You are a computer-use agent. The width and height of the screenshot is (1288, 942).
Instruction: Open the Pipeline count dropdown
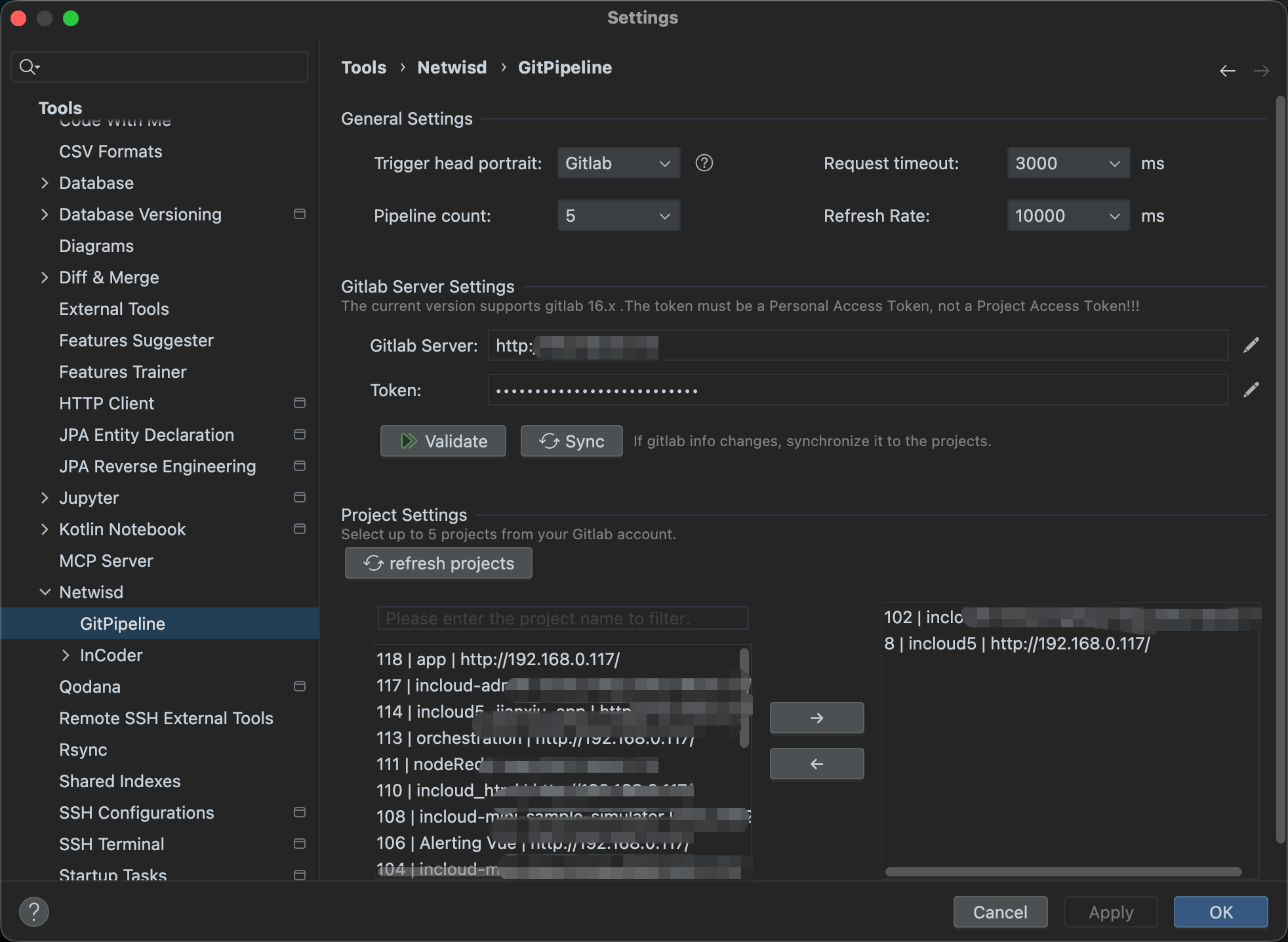pos(618,216)
